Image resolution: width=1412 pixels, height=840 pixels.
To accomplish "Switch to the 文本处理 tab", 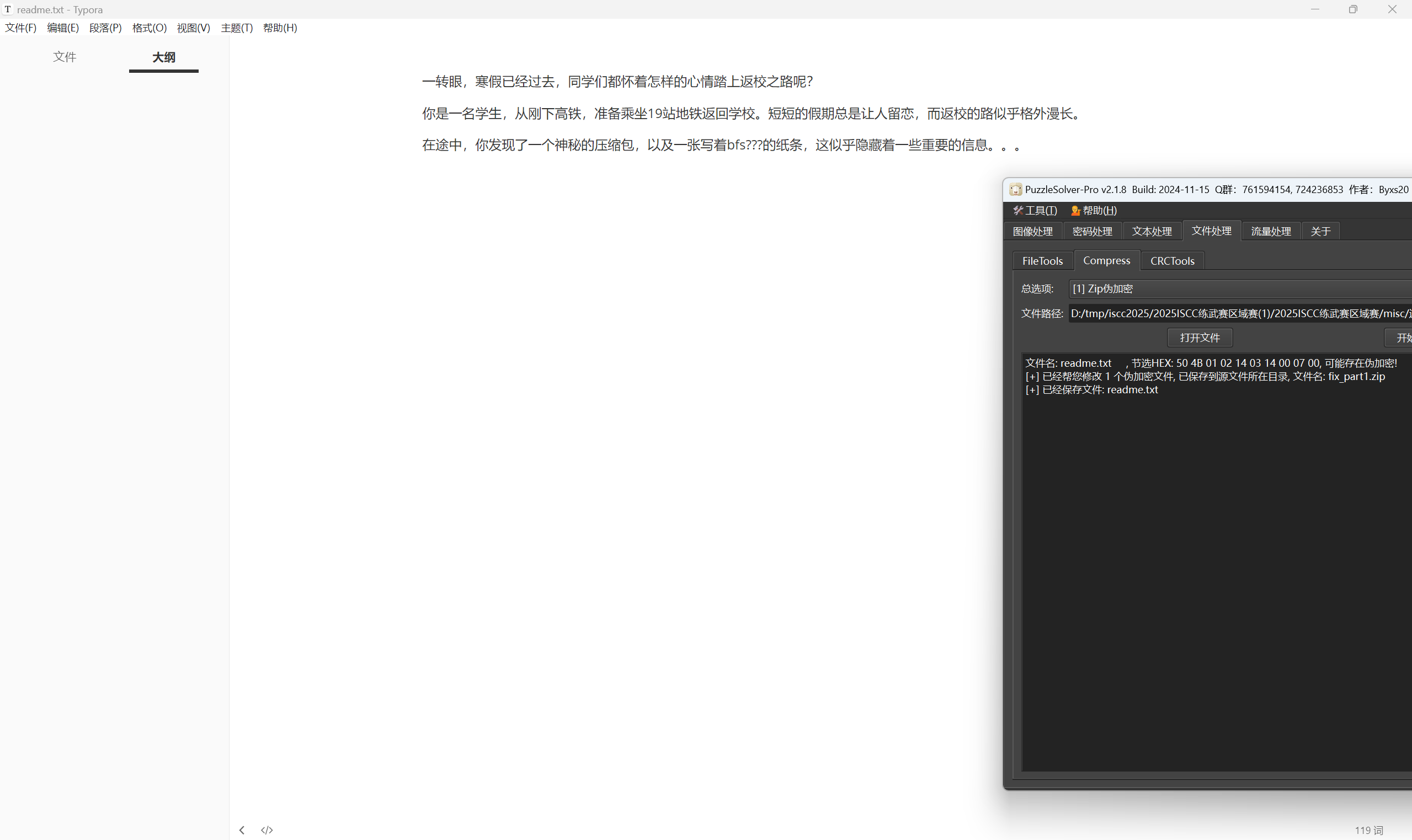I will (x=1152, y=231).
